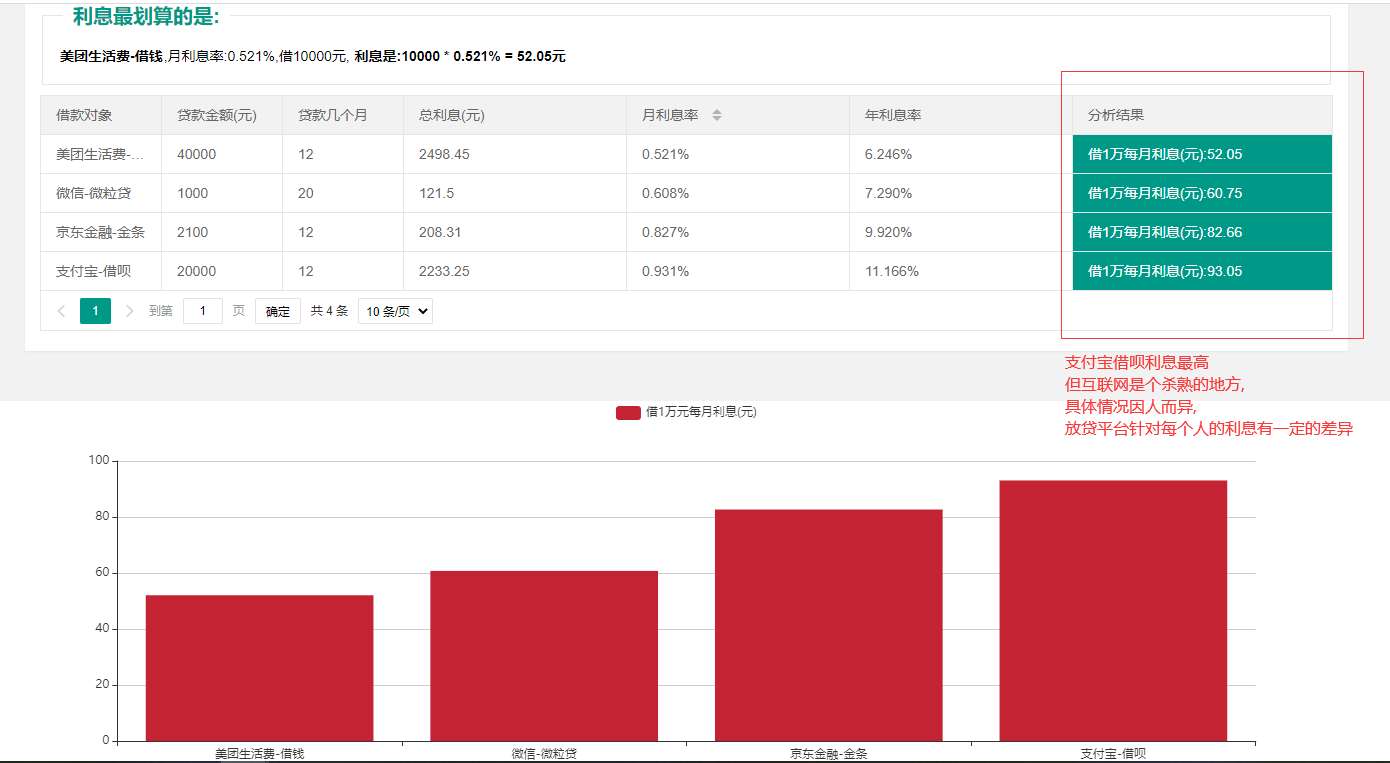Click monthly rate cell 0.931%
This screenshot has width=1390, height=763.
738,271
